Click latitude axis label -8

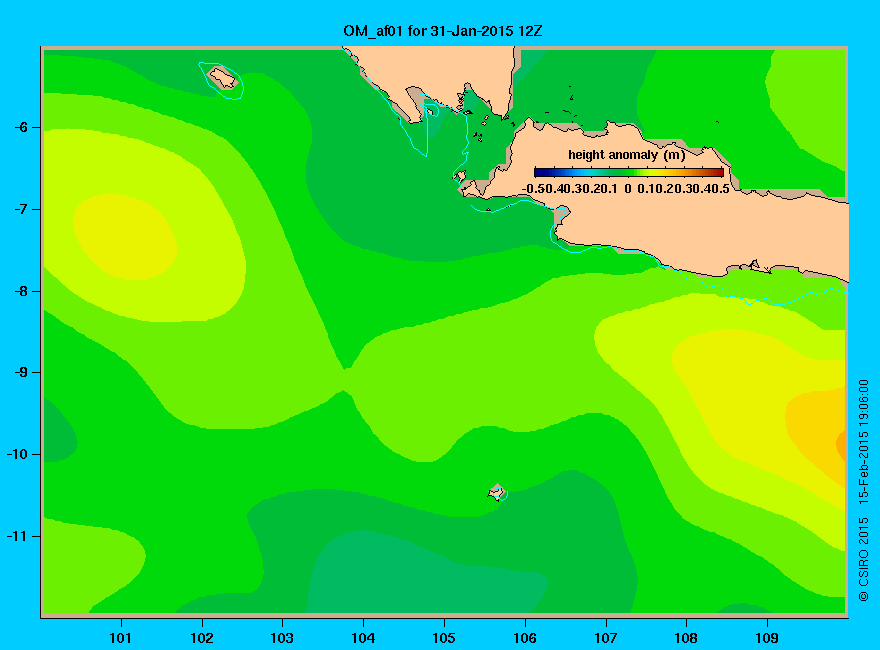click(21, 291)
